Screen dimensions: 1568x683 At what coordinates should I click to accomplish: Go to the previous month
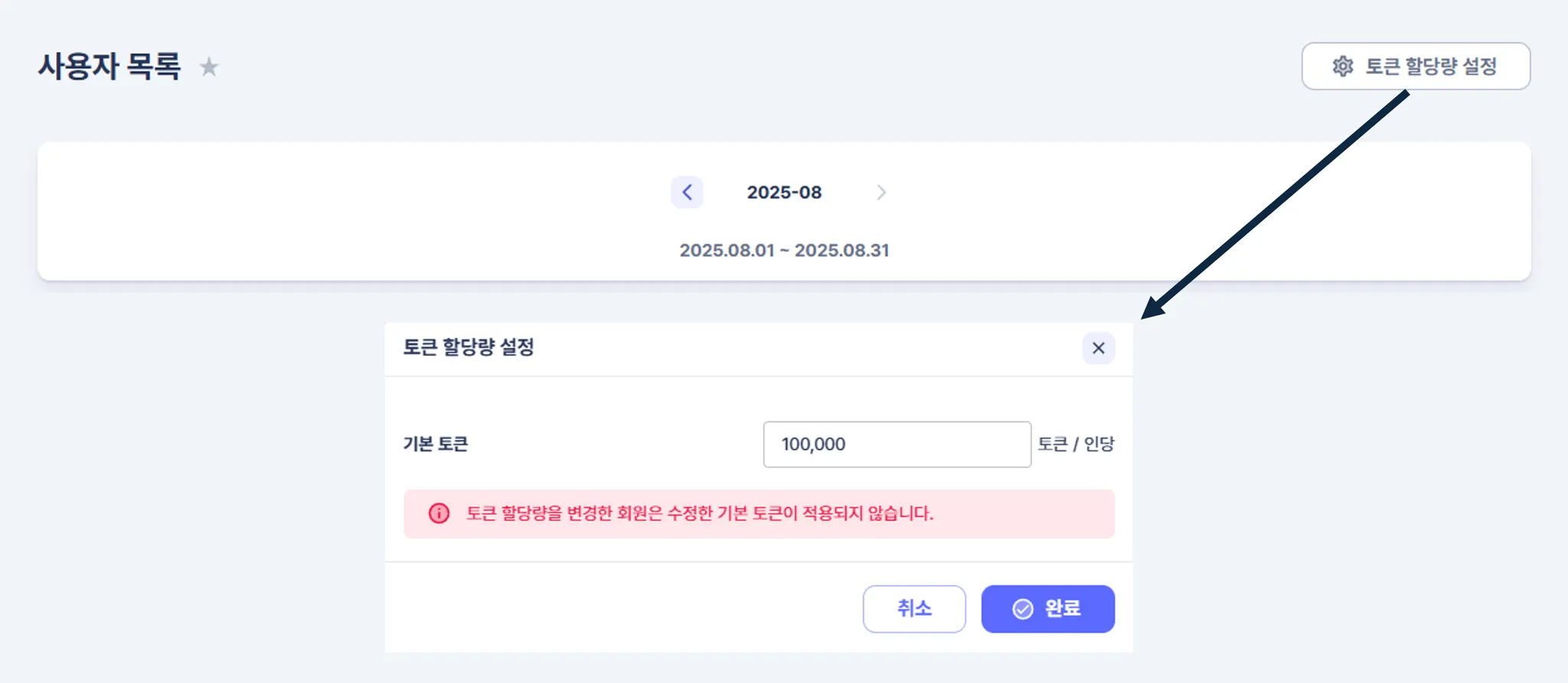pos(687,192)
